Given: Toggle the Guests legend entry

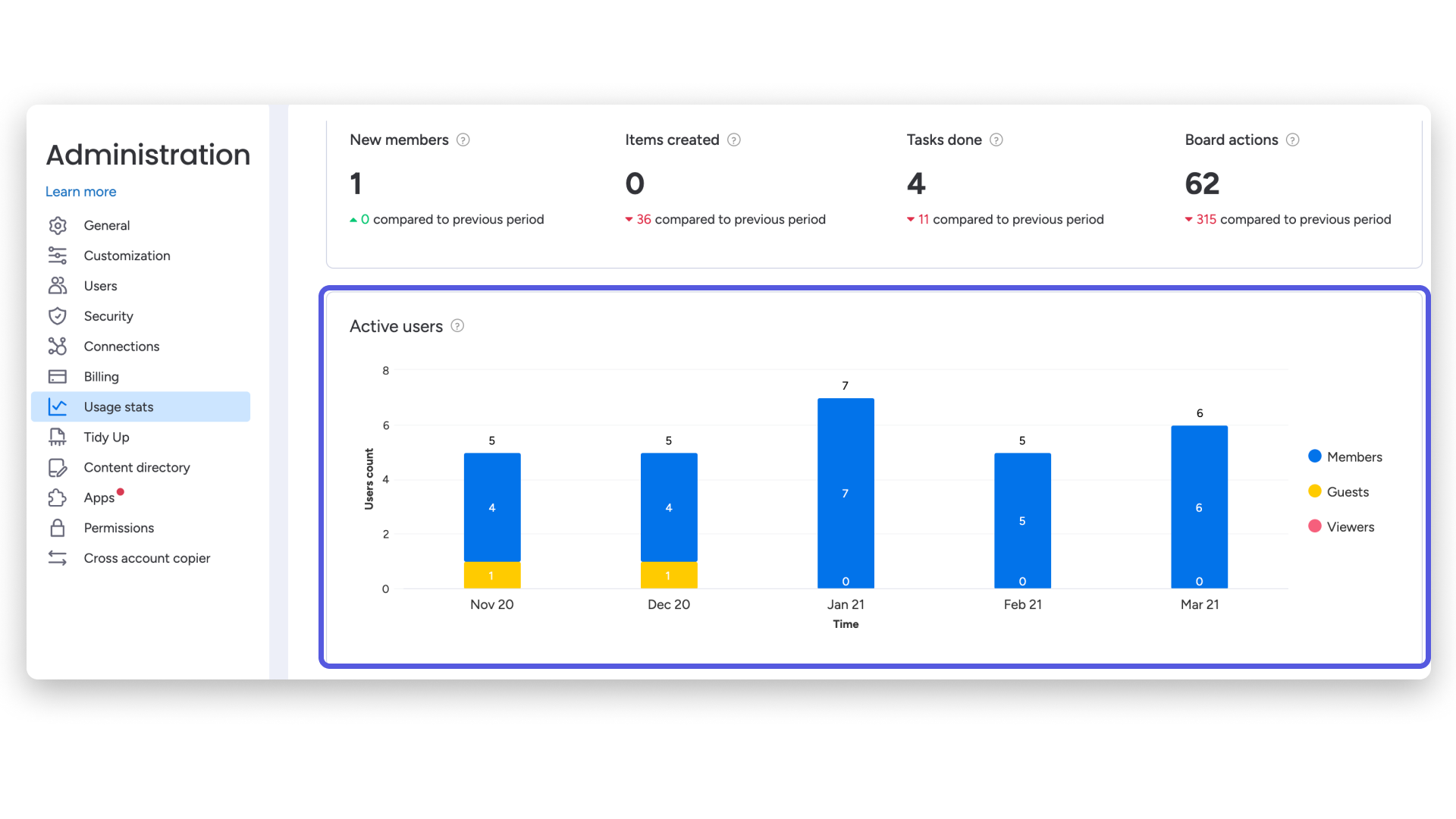Looking at the screenshot, I should [1338, 491].
